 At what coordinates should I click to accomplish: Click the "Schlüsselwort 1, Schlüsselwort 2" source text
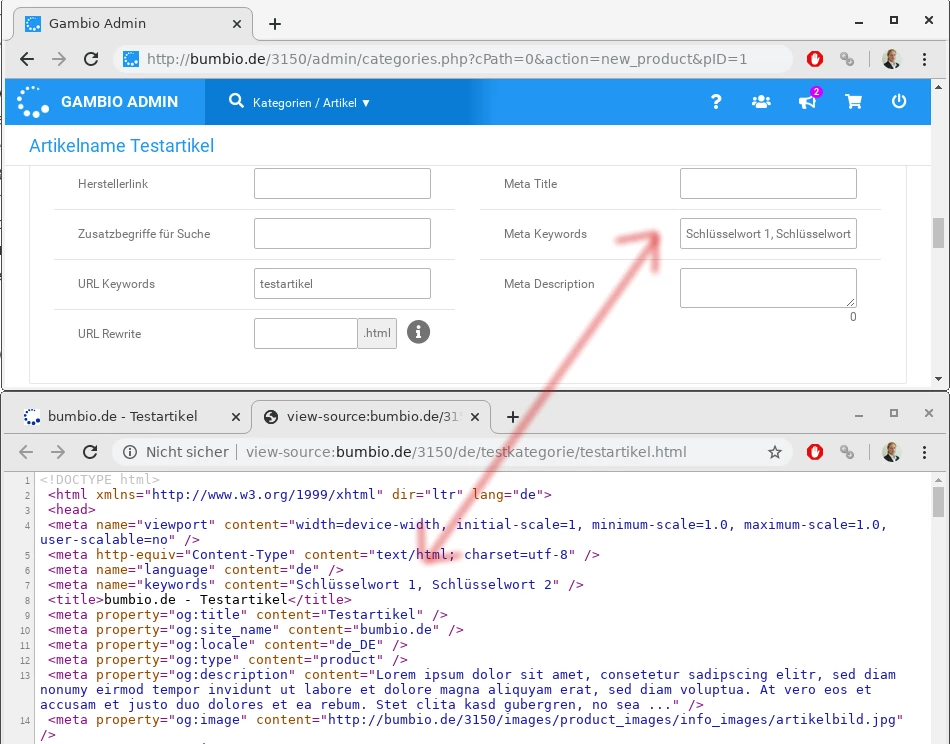point(424,585)
